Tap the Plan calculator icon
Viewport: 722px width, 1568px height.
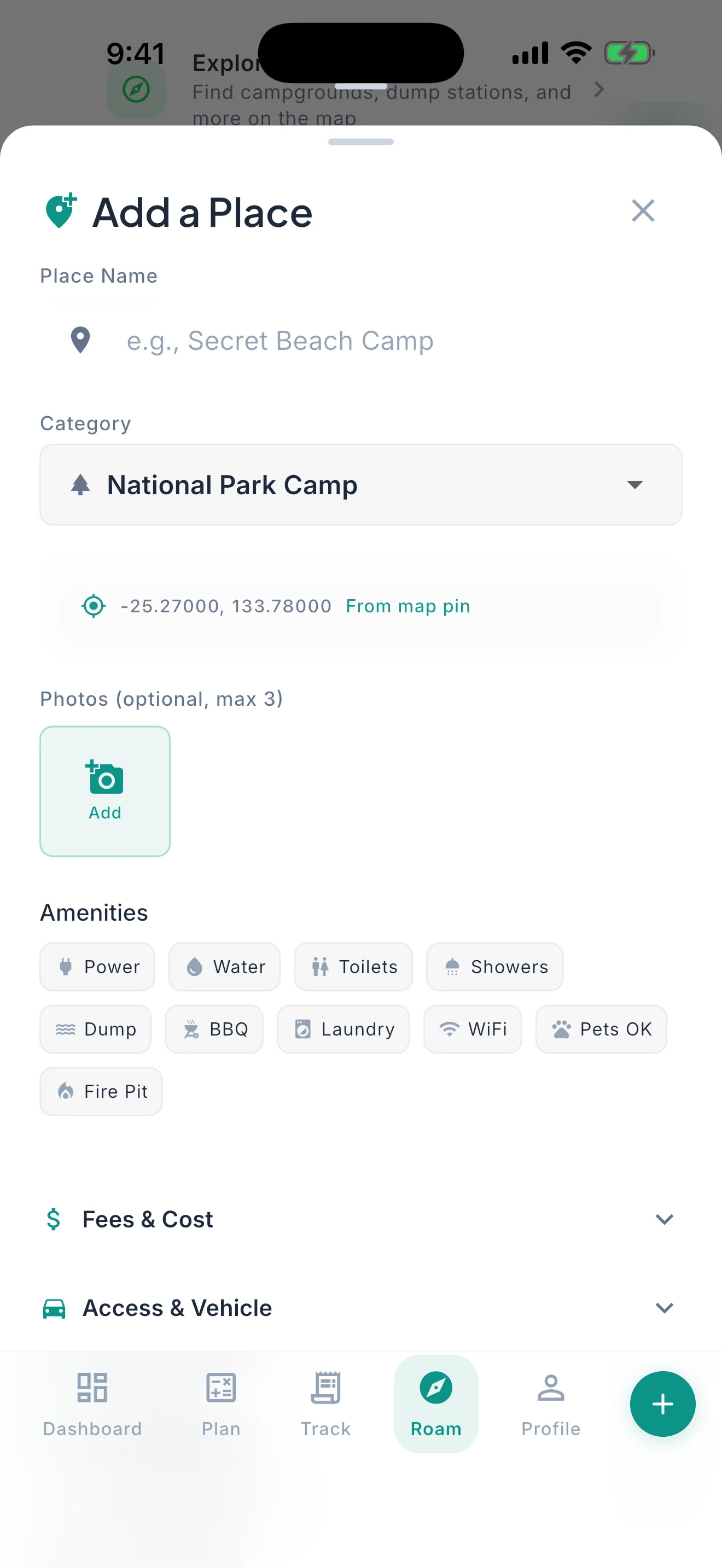(x=221, y=1388)
